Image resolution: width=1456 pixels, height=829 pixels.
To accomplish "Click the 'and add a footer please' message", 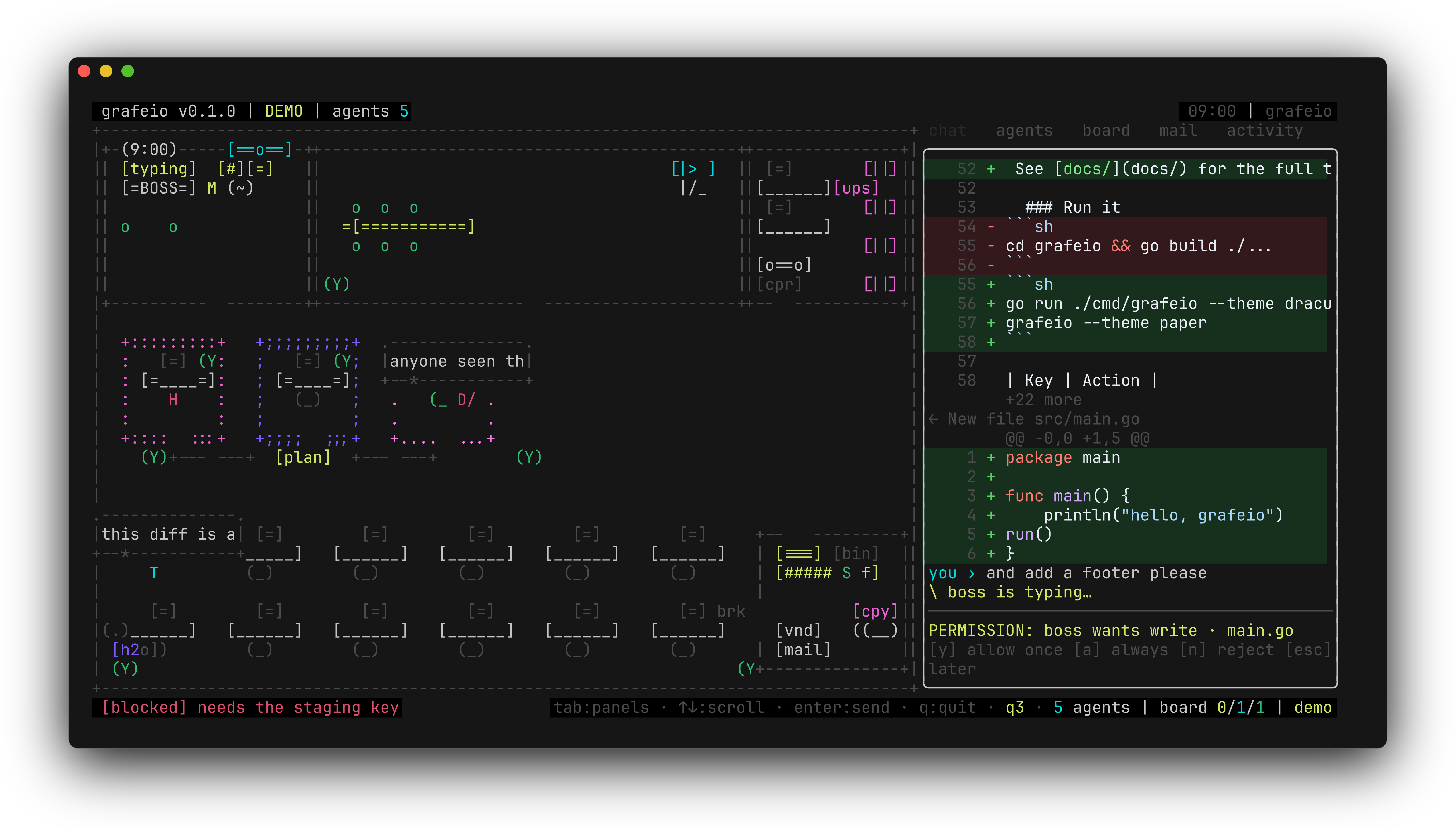I will pyautogui.click(x=1096, y=573).
